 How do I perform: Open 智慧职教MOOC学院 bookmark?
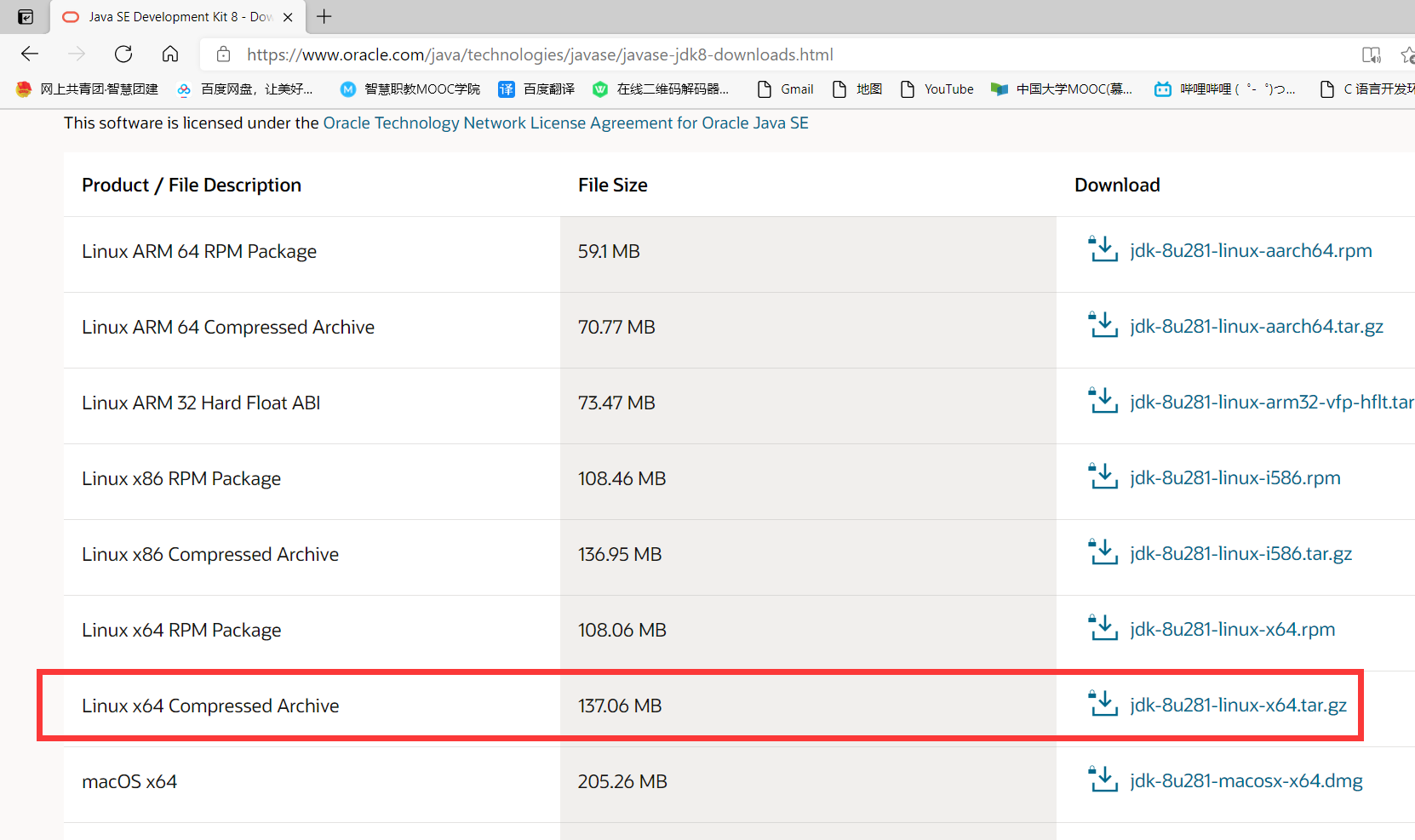click(x=410, y=89)
